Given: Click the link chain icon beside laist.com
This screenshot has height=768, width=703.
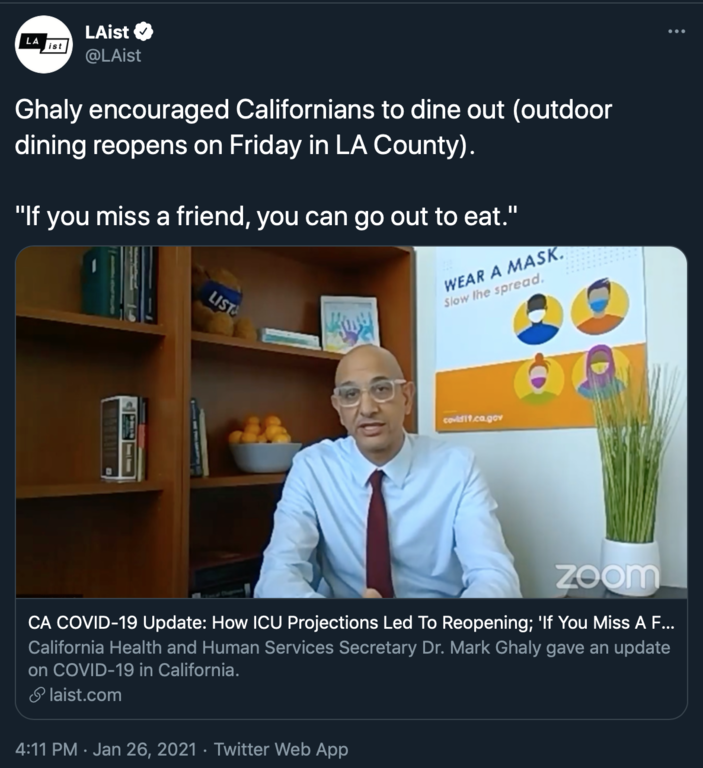Looking at the screenshot, I should (x=36, y=694).
